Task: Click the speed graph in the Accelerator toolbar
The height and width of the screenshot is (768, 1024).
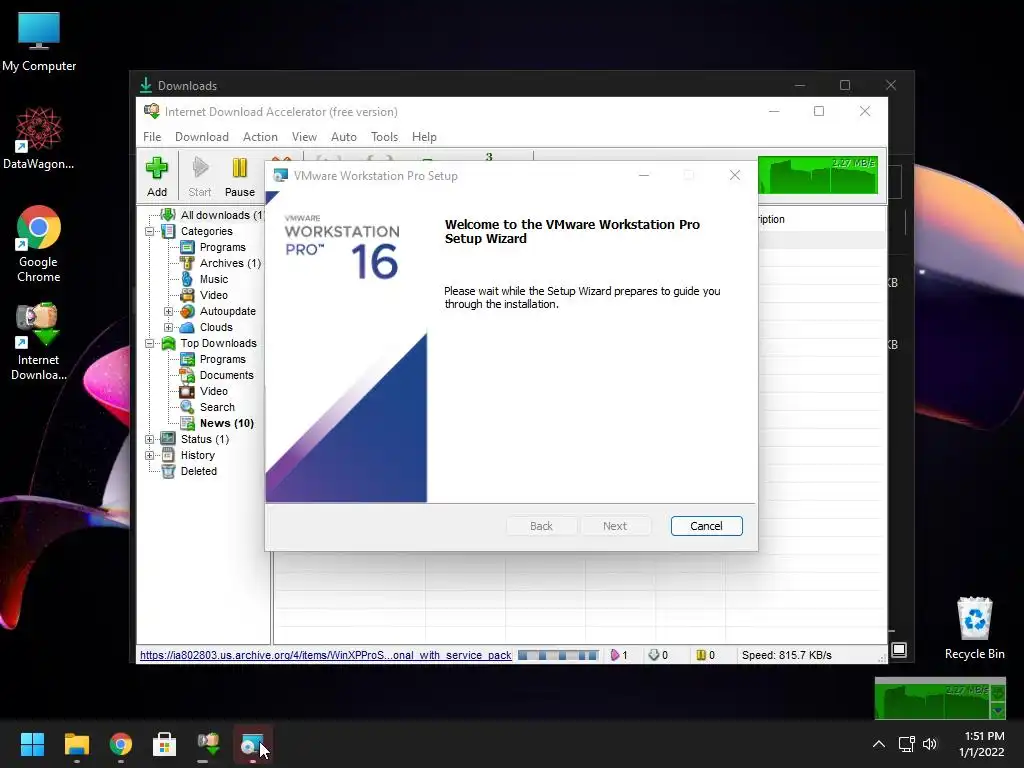Action: click(818, 174)
